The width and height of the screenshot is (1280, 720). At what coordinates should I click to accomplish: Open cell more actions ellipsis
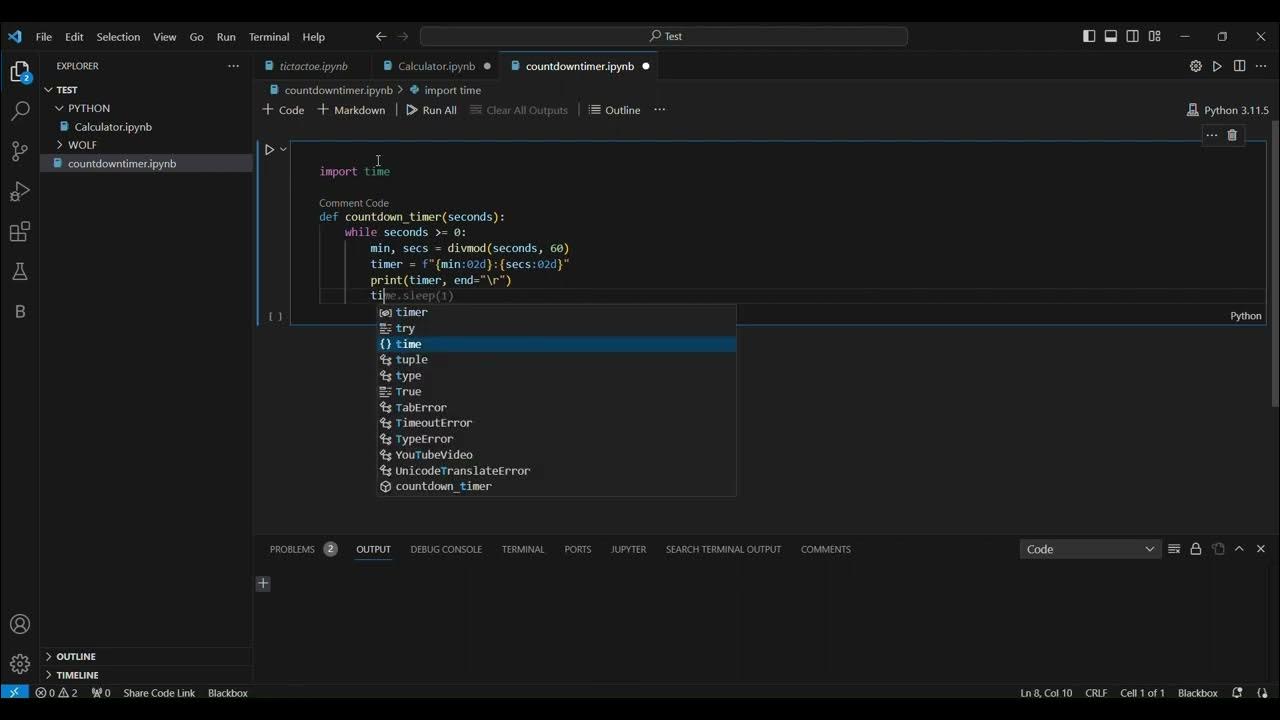1211,135
